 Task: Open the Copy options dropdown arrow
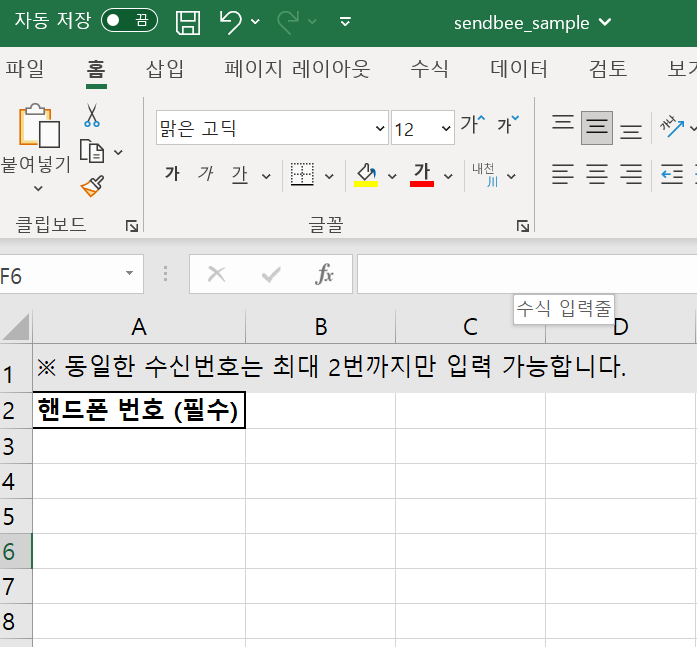pyautogui.click(x=118, y=152)
